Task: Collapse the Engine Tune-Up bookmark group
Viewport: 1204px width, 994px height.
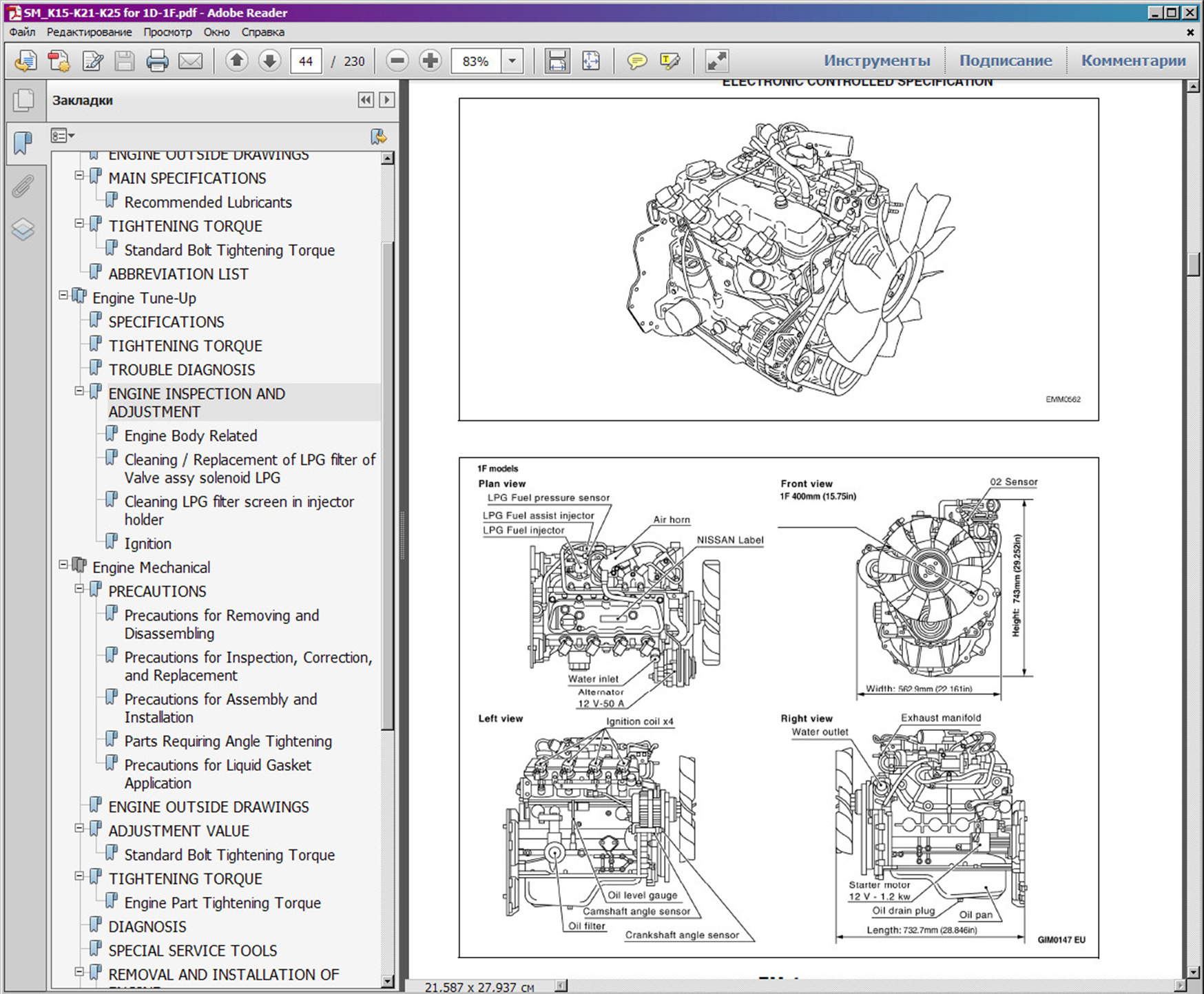Action: click(x=63, y=295)
